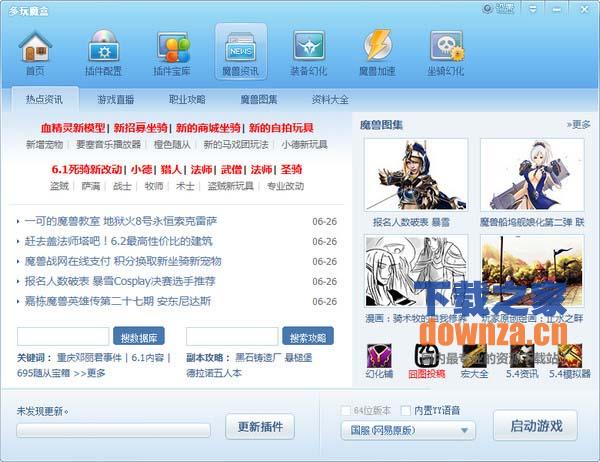
Task: Open the 新的马戏团玩法 link
Action: [x=236, y=145]
